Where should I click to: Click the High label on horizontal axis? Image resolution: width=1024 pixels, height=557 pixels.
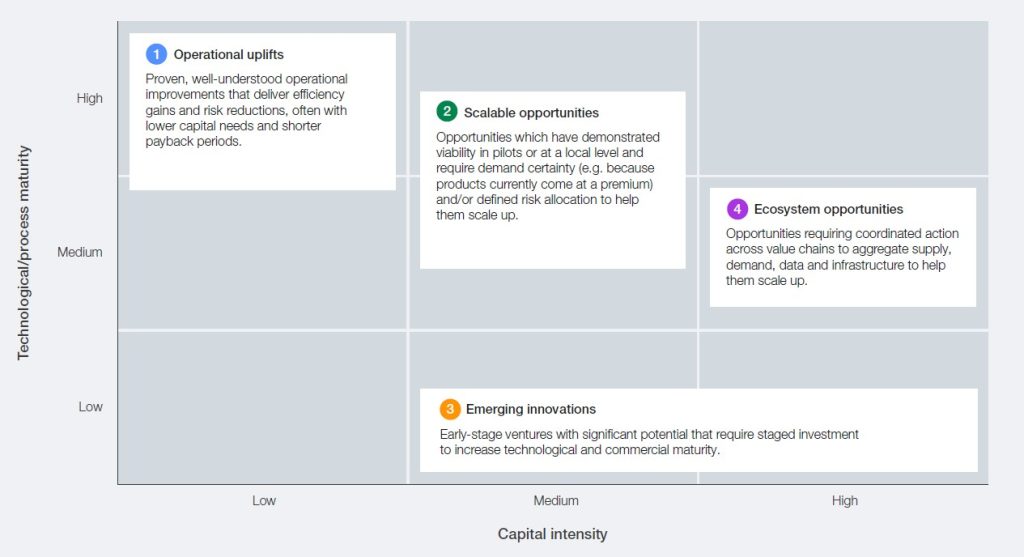point(845,501)
